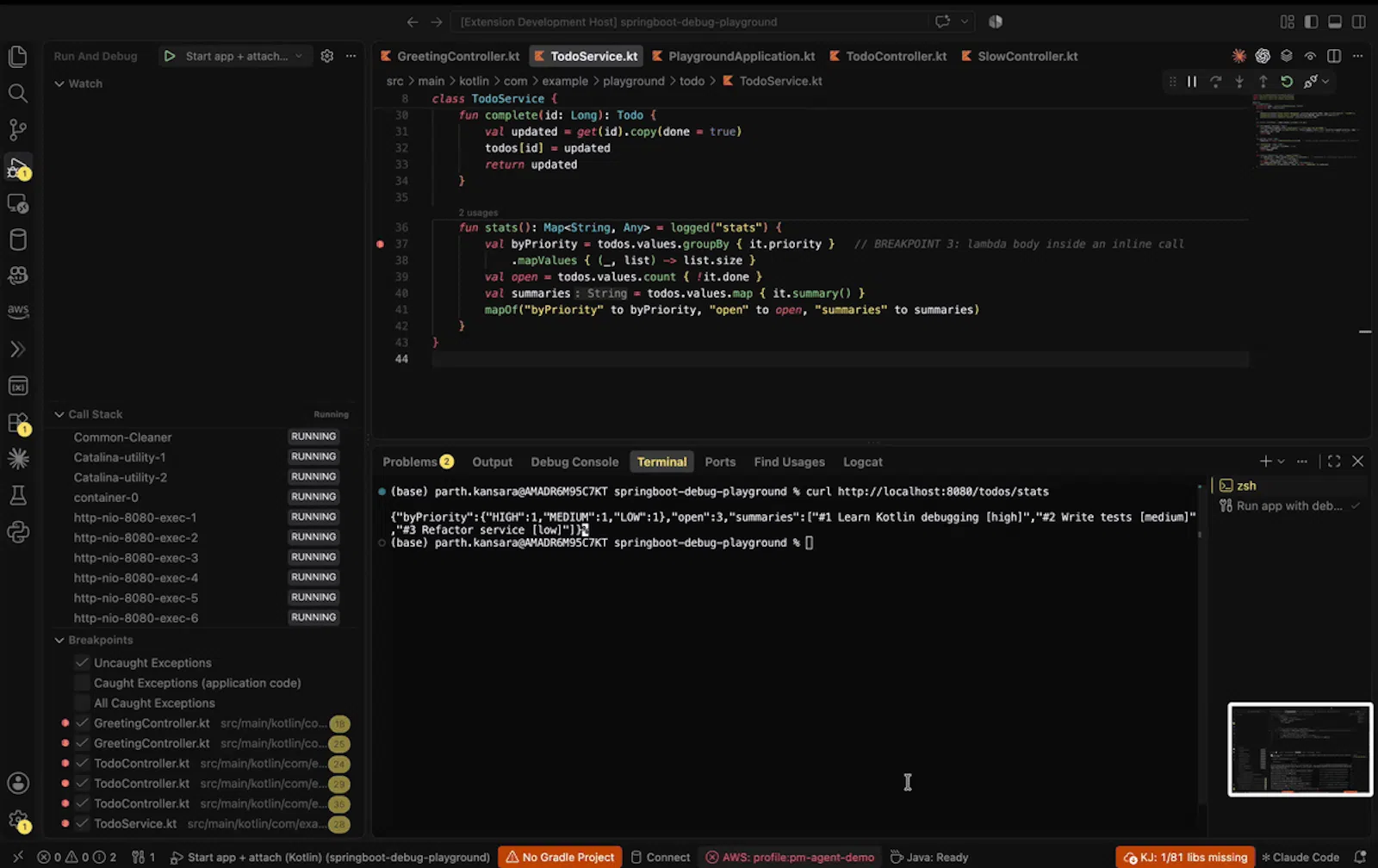Collapse the Breakpoints section

(59, 640)
